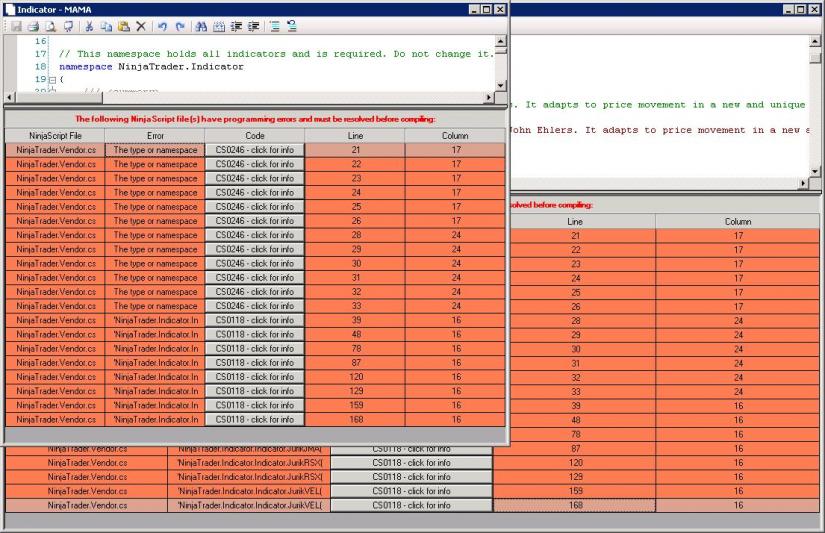Maximize the Indicator - MAMA window
Screen dimensions: 825x533
tap(486, 9)
